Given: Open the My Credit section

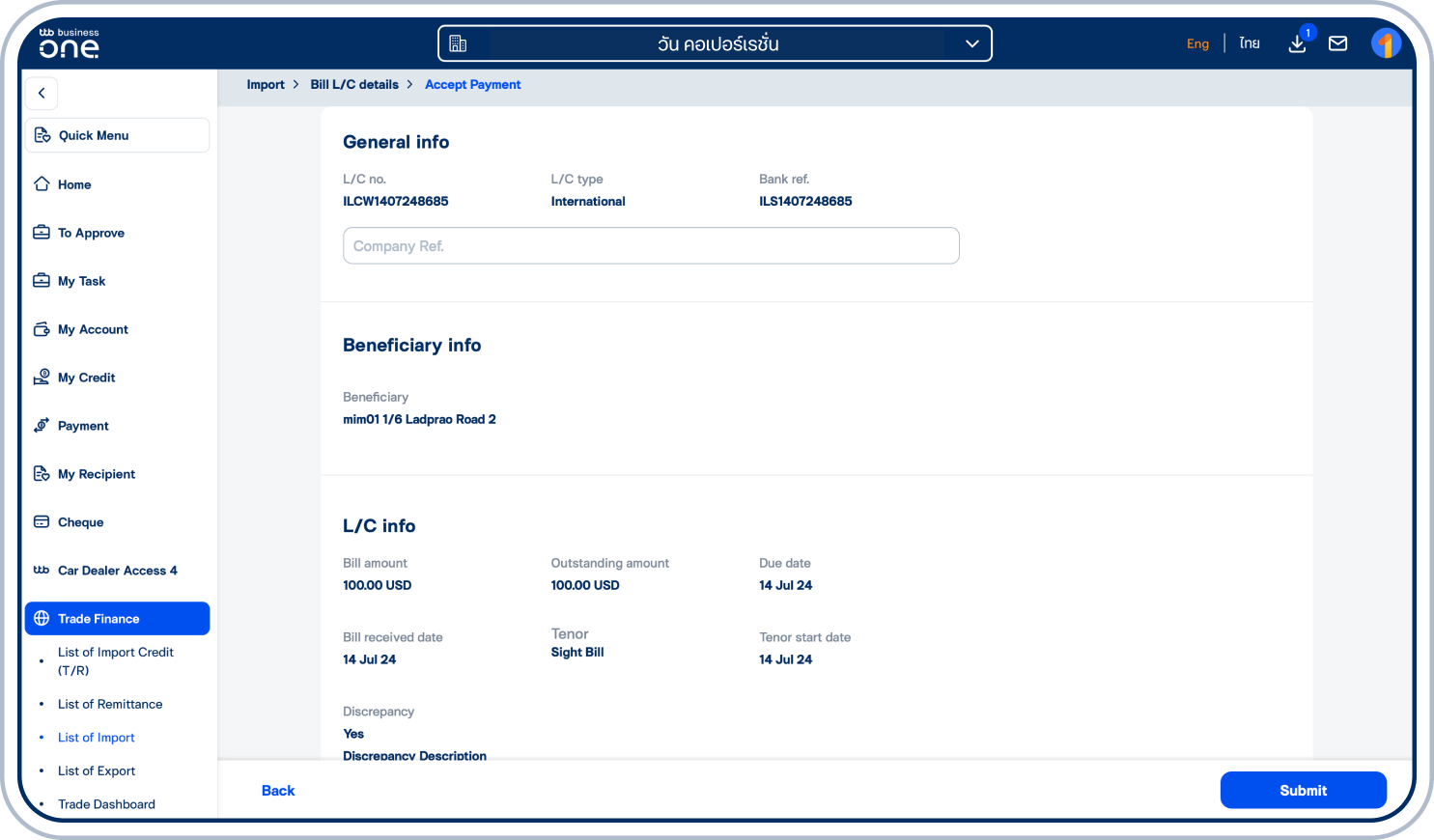Looking at the screenshot, I should click(x=86, y=378).
